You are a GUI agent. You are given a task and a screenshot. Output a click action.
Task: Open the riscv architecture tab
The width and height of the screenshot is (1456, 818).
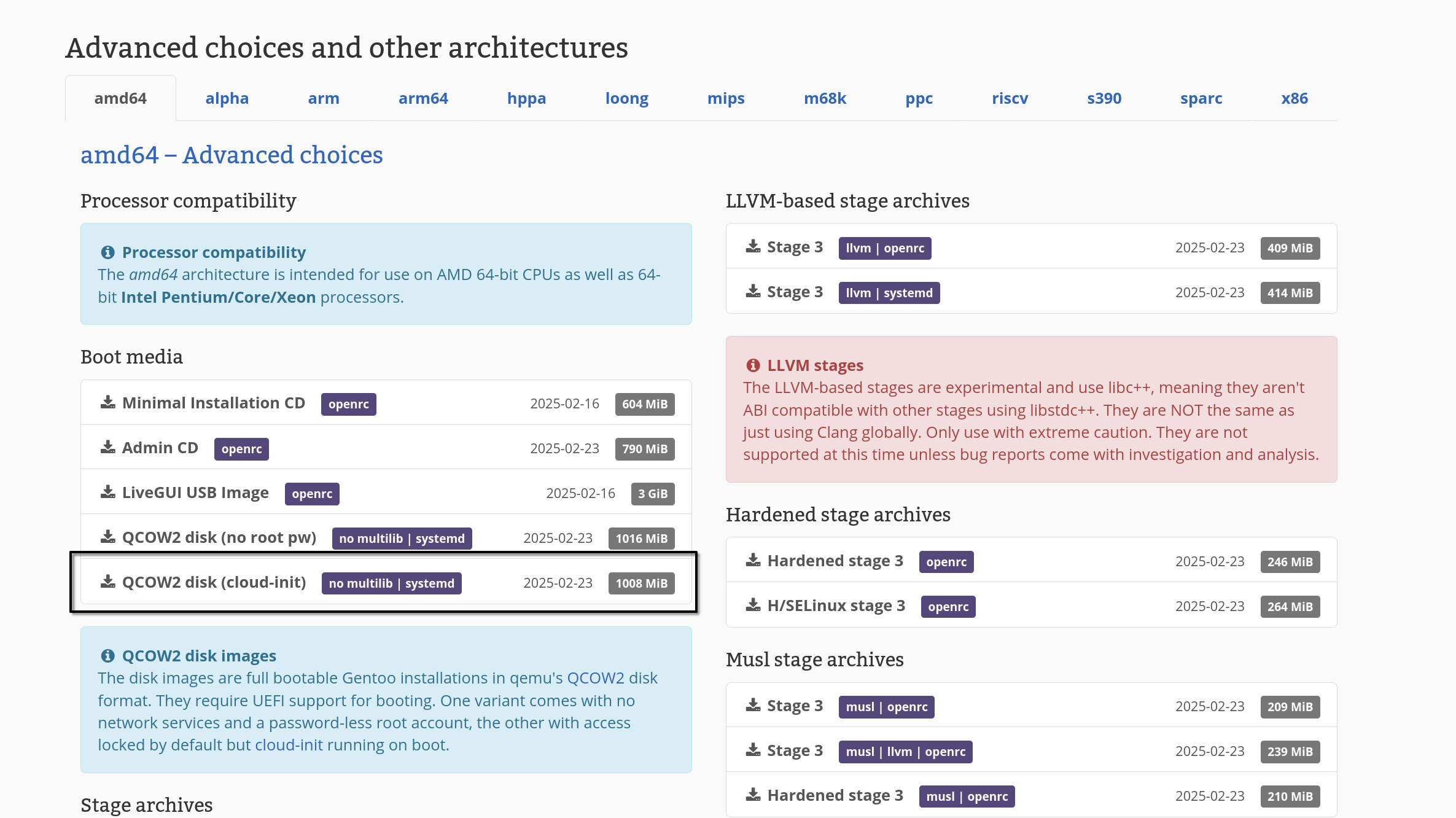pyautogui.click(x=1010, y=98)
